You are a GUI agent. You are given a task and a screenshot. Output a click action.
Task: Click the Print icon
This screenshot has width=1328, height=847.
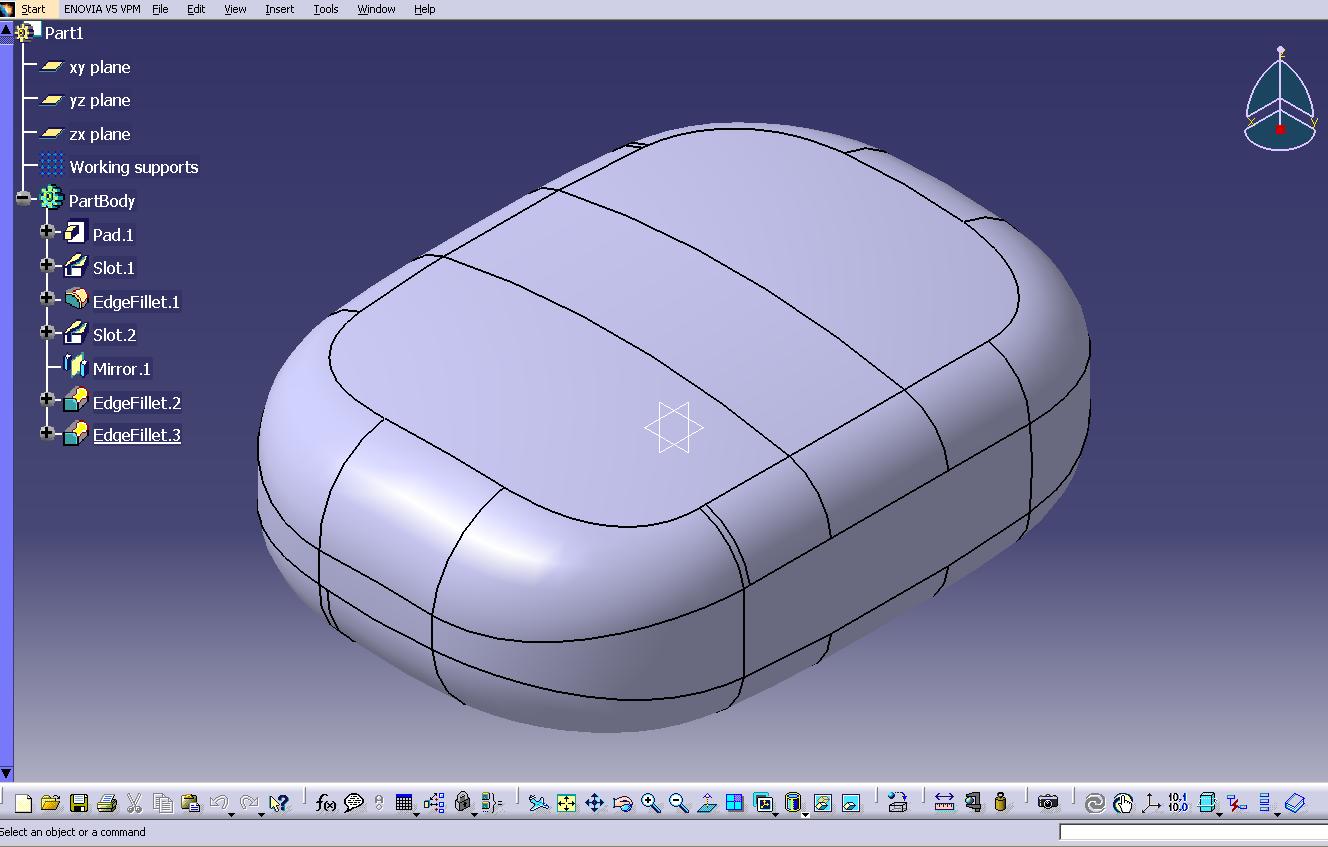107,803
